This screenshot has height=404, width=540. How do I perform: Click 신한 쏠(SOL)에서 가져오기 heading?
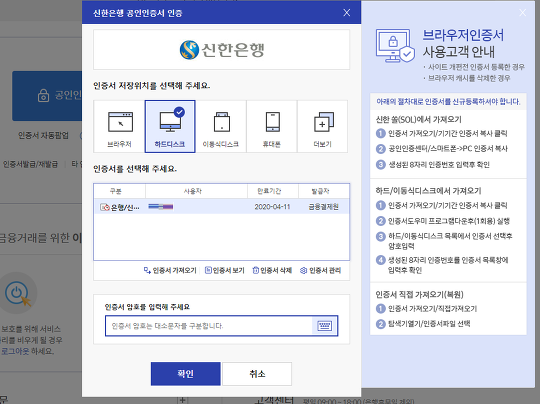tap(418, 120)
